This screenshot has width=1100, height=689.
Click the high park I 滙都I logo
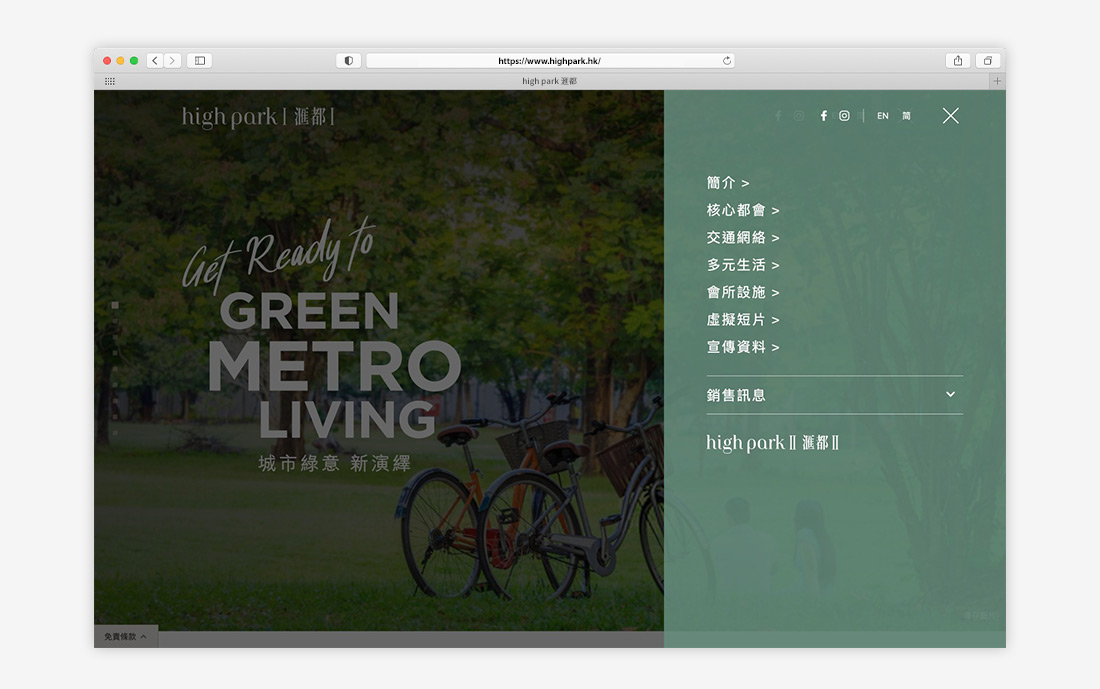[x=258, y=117]
